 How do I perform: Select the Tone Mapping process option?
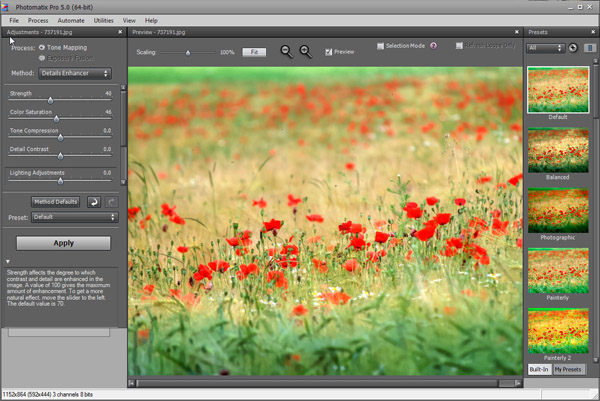coord(43,47)
